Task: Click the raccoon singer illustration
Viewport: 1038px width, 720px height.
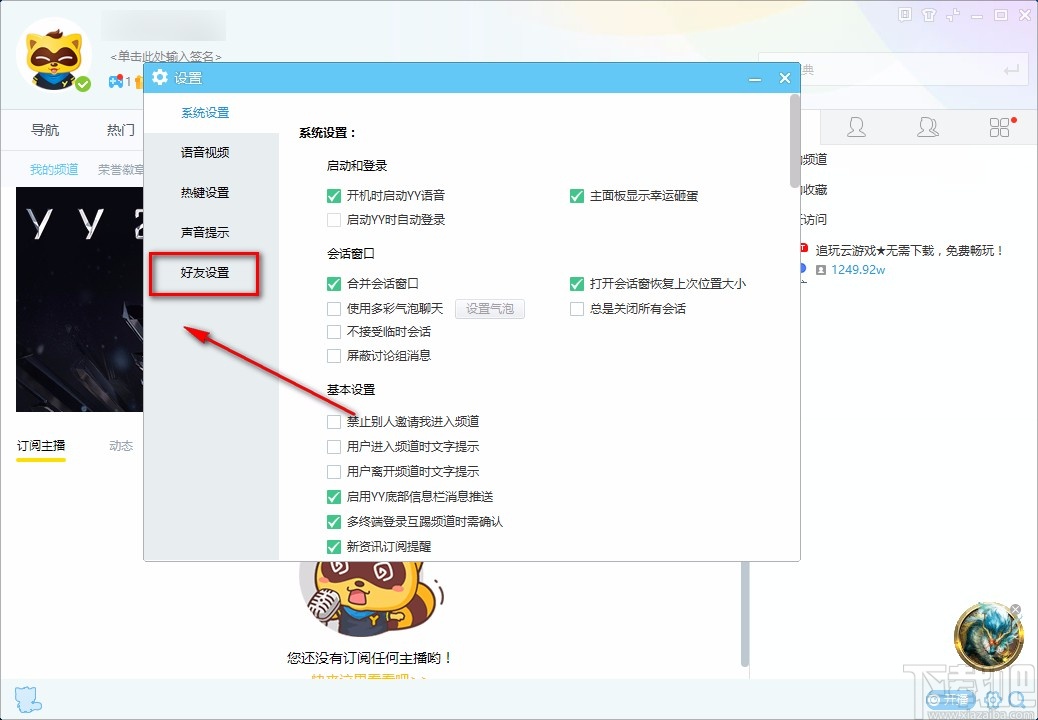Action: coord(372,598)
